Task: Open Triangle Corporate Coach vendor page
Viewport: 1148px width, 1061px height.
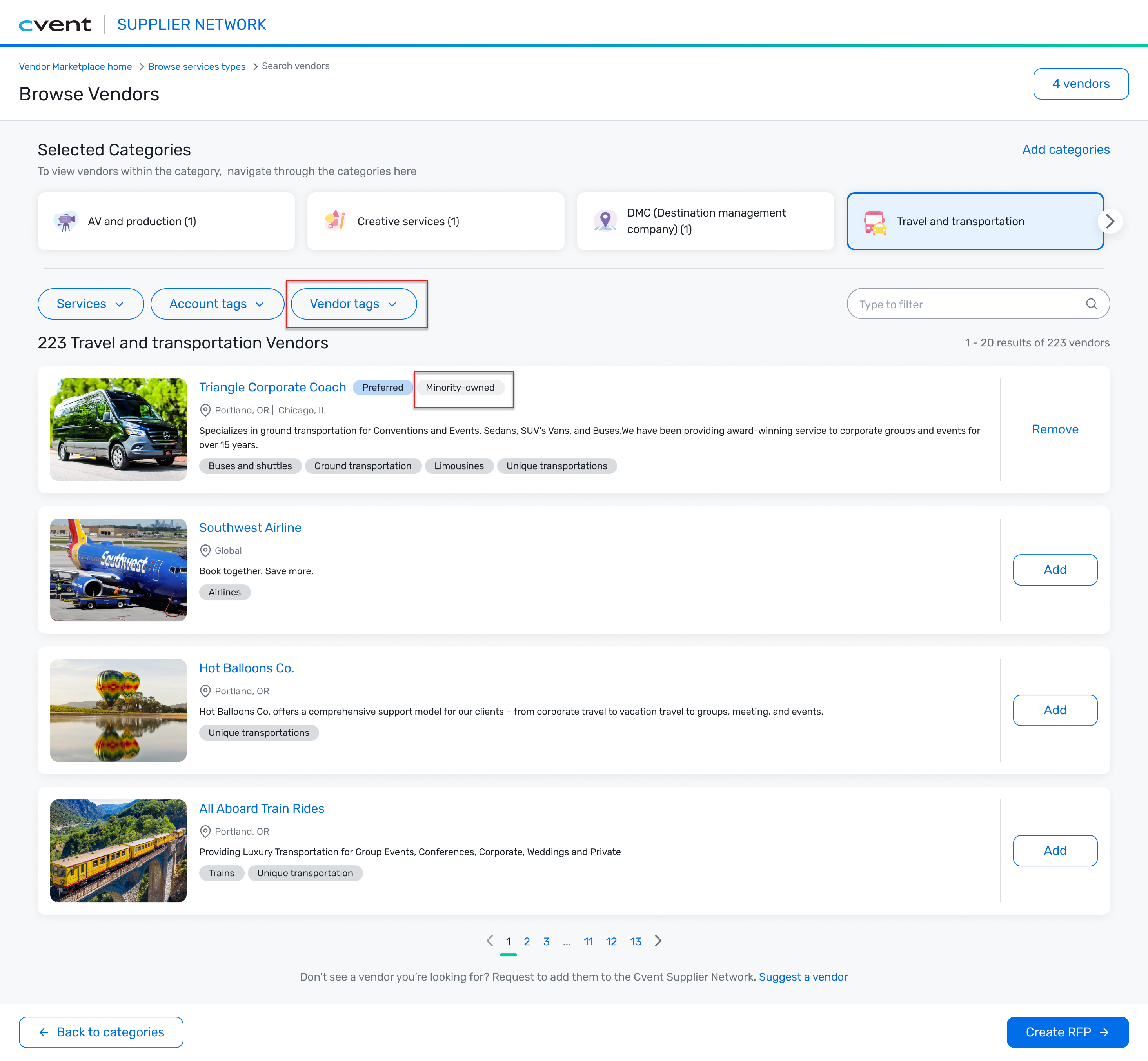Action: coord(272,388)
